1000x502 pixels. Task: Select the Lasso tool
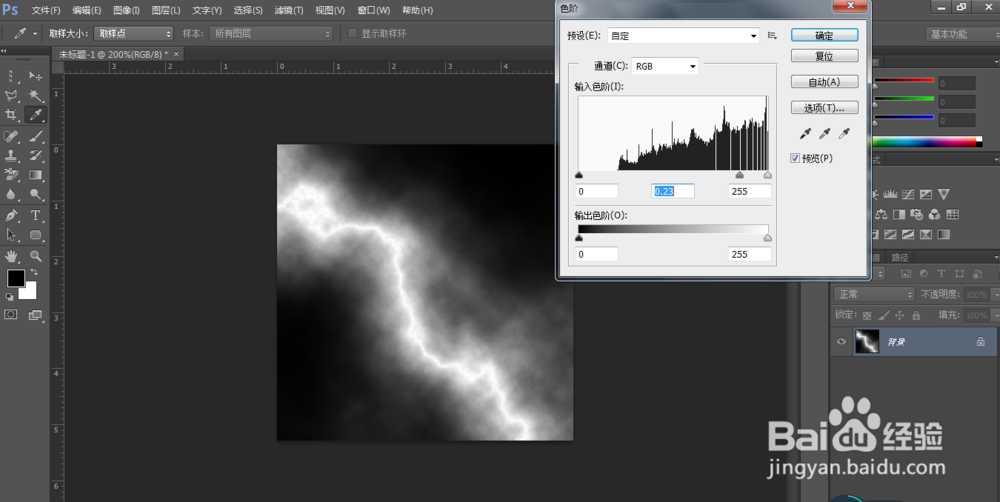(11, 96)
